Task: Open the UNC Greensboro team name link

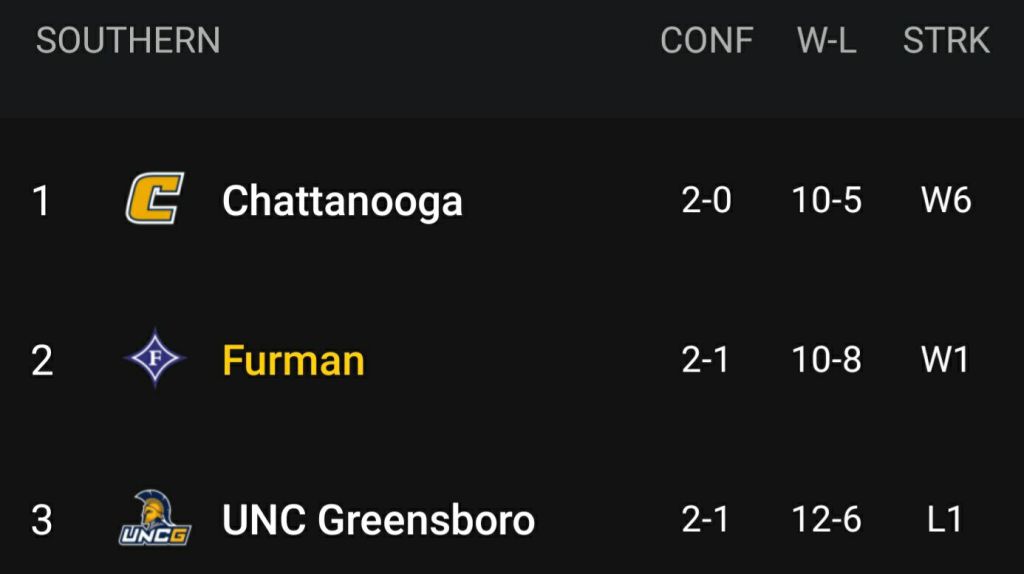Action: (378, 520)
